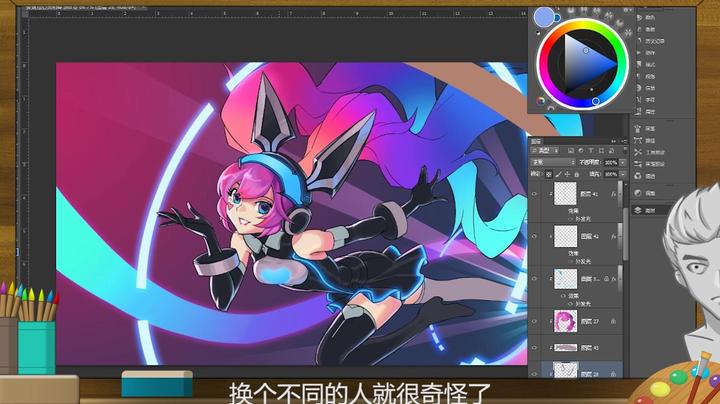Image resolution: width=720 pixels, height=404 pixels.
Task: Click the 不透明度 opacity 100% field
Action: 611,163
